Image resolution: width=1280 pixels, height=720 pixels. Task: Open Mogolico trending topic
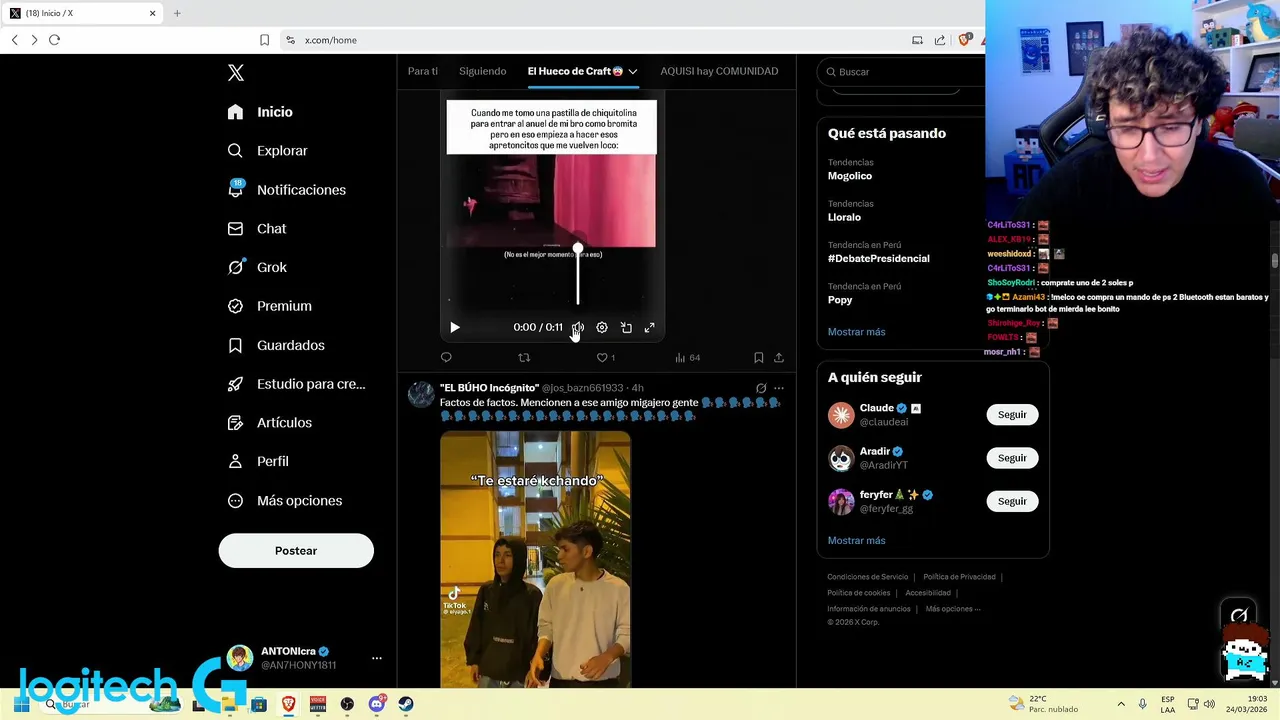click(x=850, y=176)
